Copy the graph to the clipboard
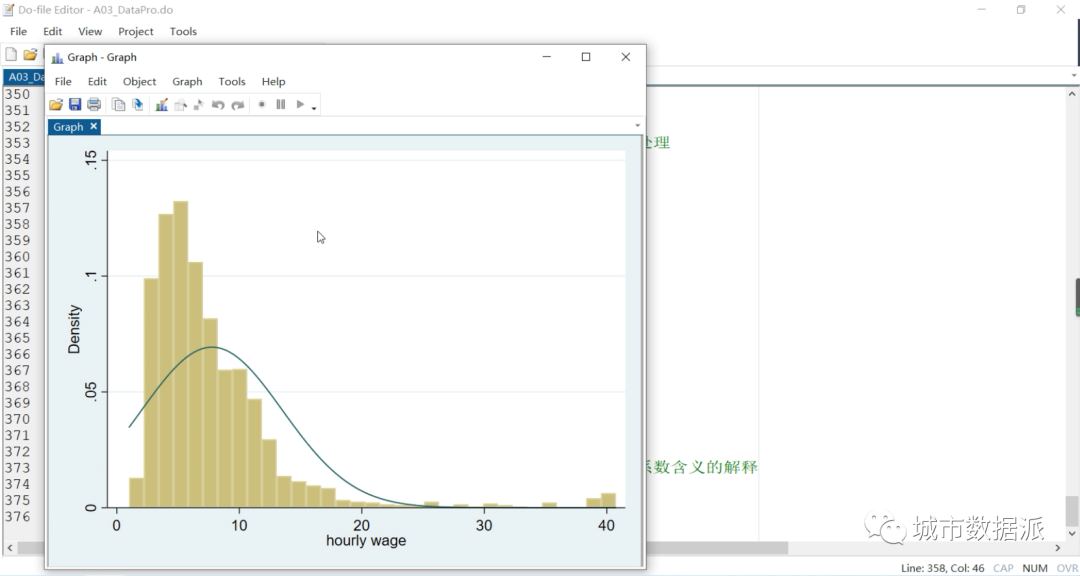This screenshot has width=1080, height=576. (x=118, y=105)
